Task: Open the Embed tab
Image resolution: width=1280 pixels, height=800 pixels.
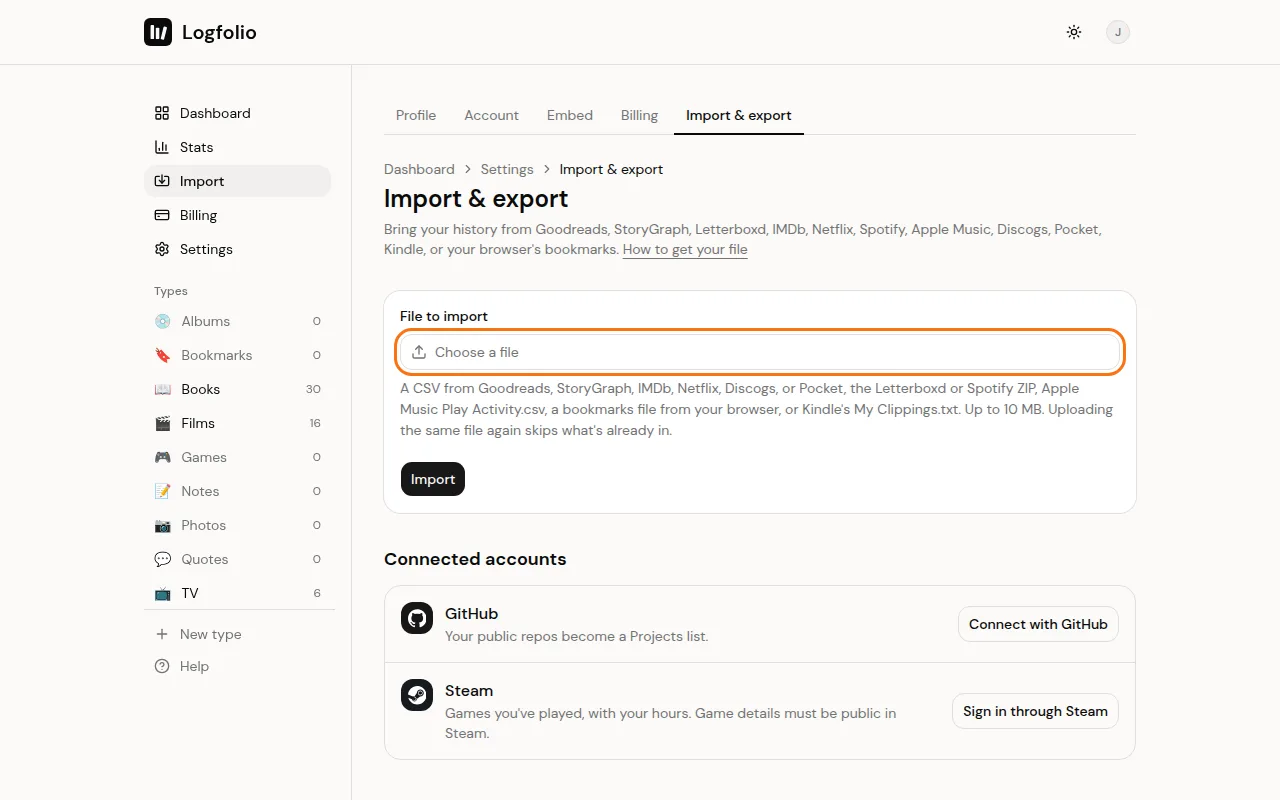Action: (x=570, y=115)
